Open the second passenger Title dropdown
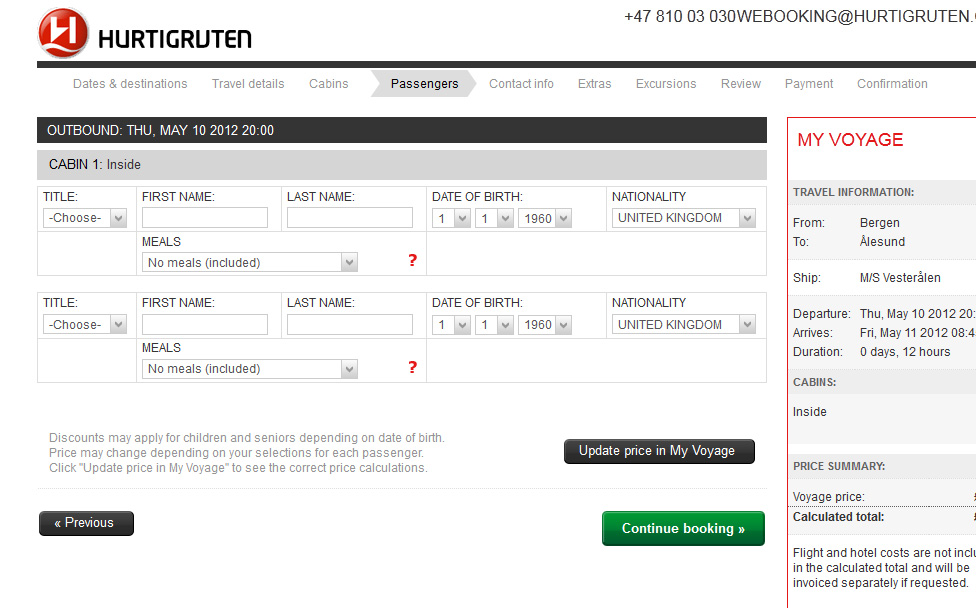This screenshot has height=608, width=976. [x=85, y=324]
